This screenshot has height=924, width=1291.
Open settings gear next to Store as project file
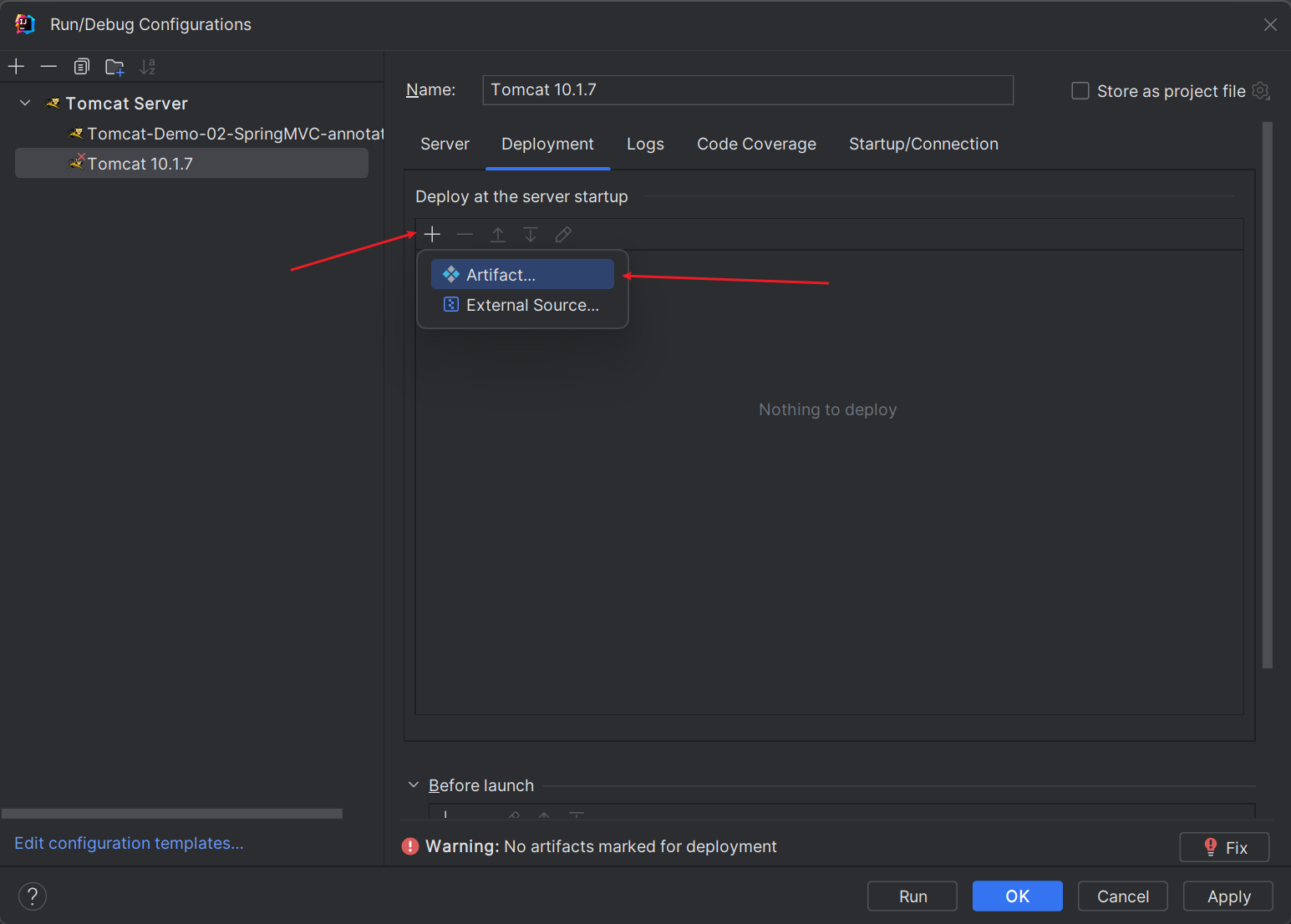1261,90
